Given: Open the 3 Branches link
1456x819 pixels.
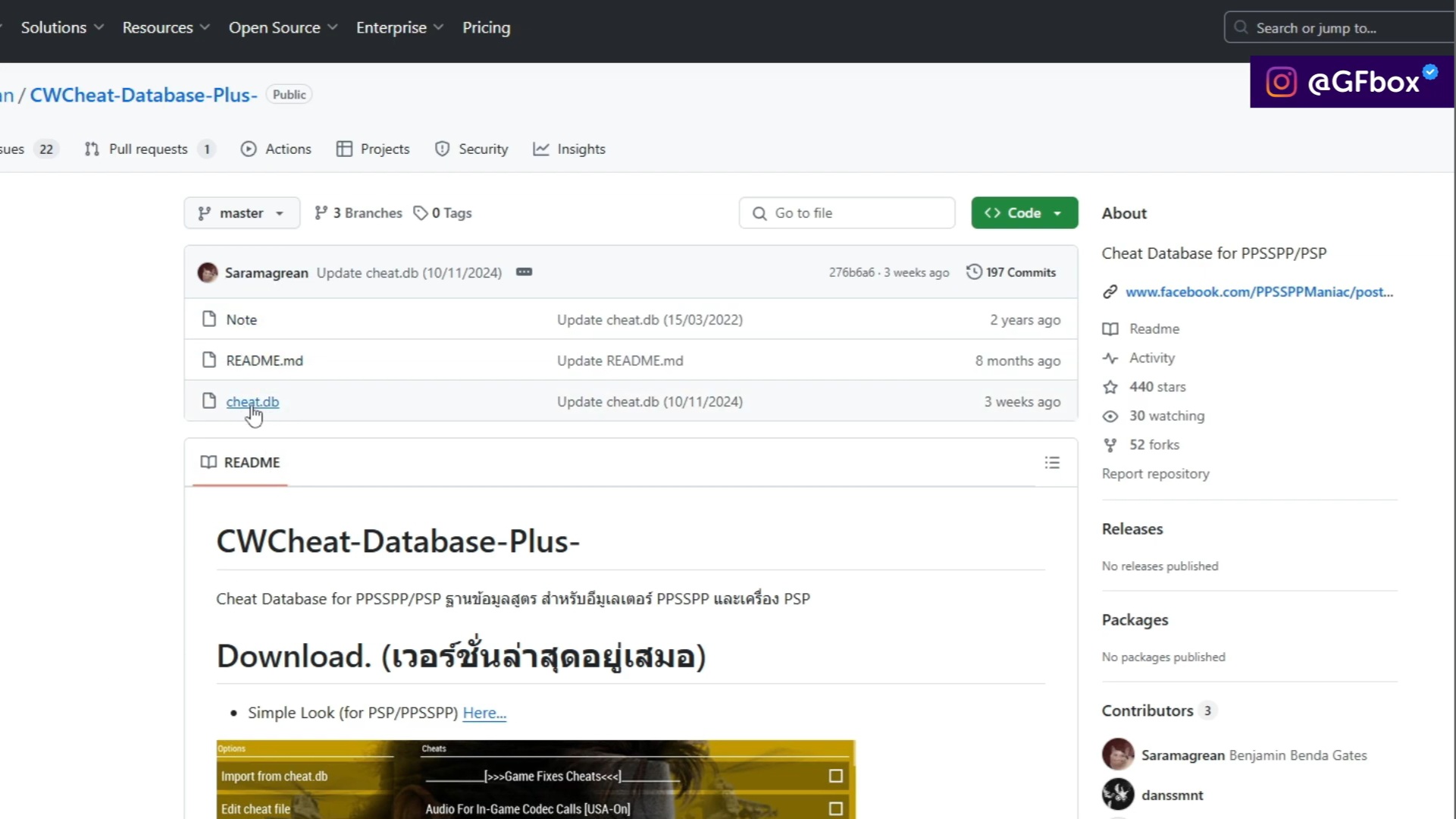Looking at the screenshot, I should point(359,213).
